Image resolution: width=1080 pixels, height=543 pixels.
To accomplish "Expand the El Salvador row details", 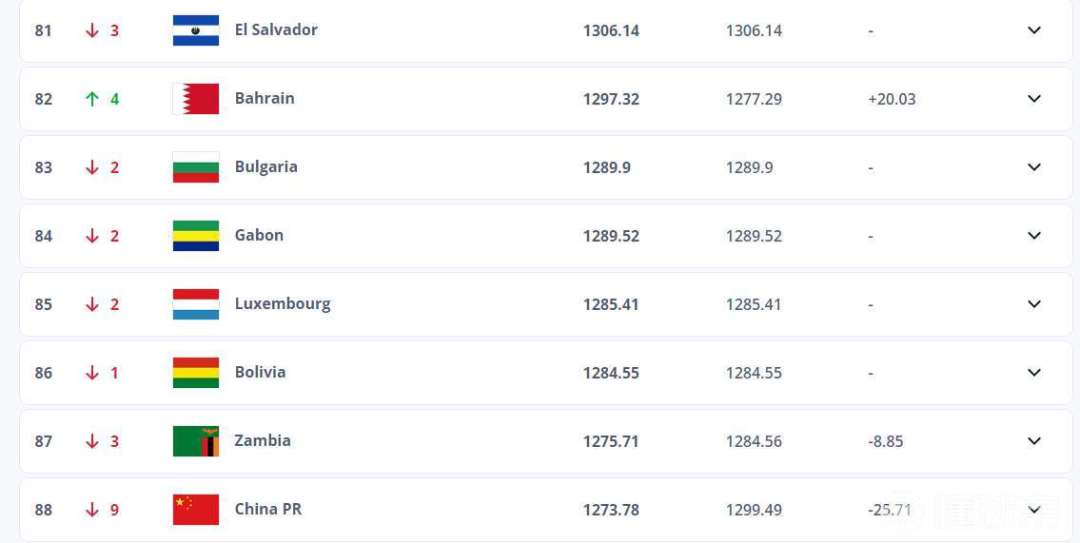I will pos(1034,30).
